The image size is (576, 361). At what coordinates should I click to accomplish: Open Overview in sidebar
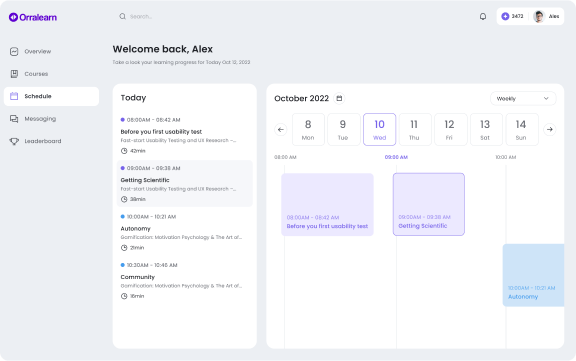tap(51, 51)
